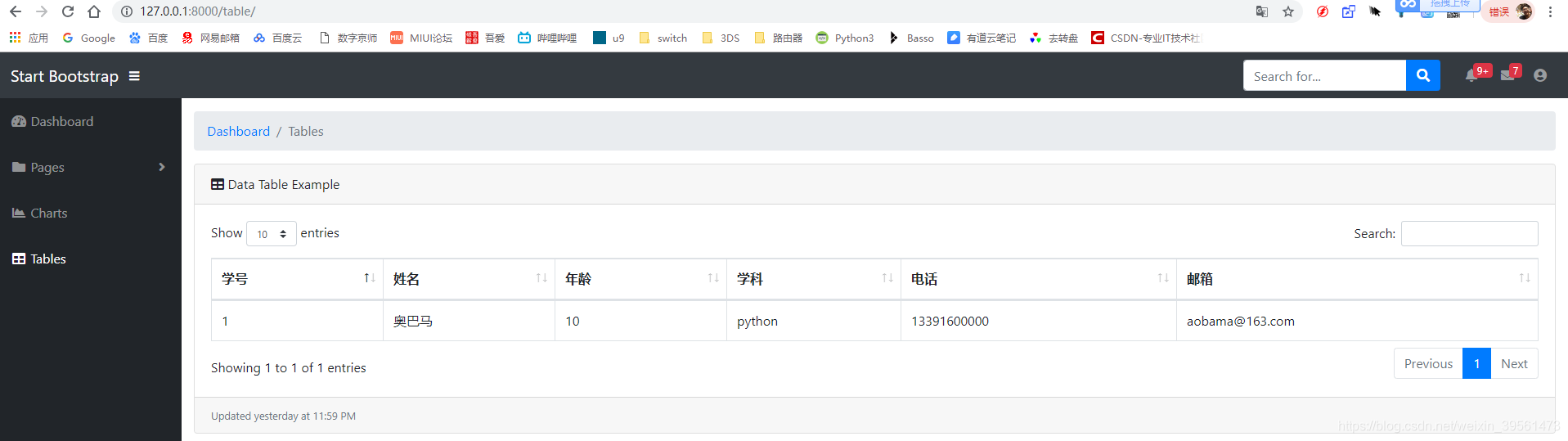Open the switch bookmark folder
Screen dimensions: 1568x441
tap(663, 38)
